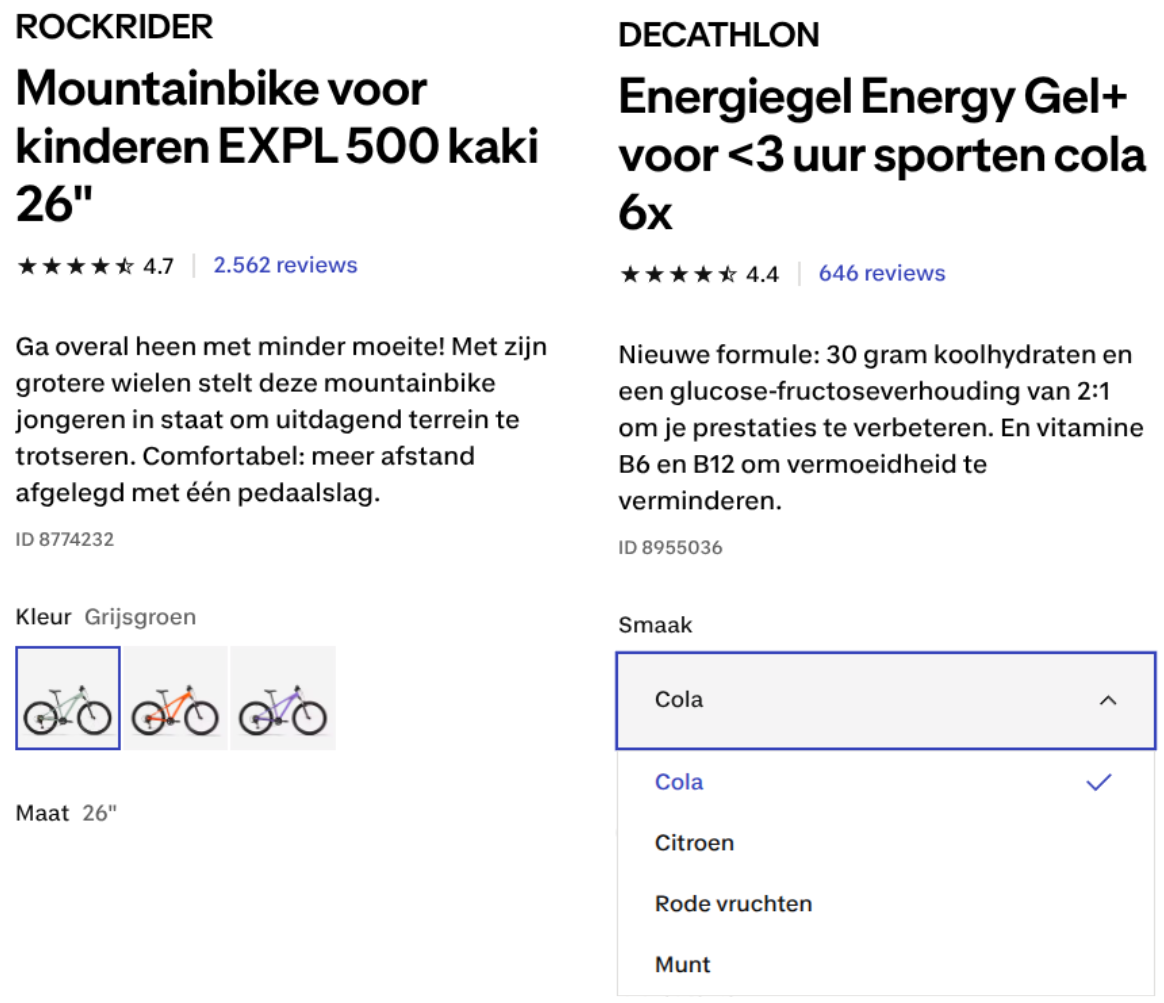Select the purple bike color thumbnail
The height and width of the screenshot is (1003, 1164).
coord(284,698)
